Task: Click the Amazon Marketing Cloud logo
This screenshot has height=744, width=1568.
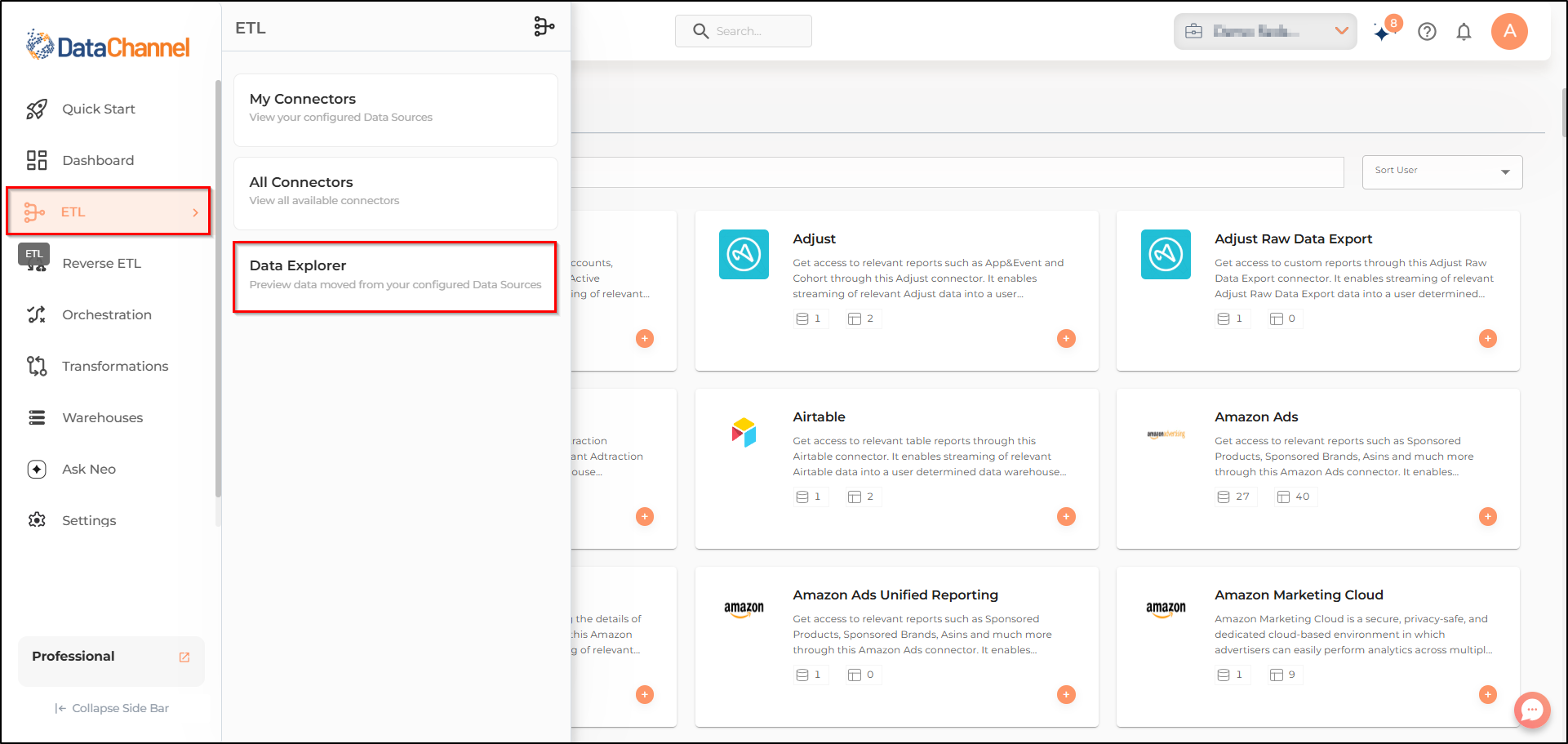Action: (x=1166, y=609)
